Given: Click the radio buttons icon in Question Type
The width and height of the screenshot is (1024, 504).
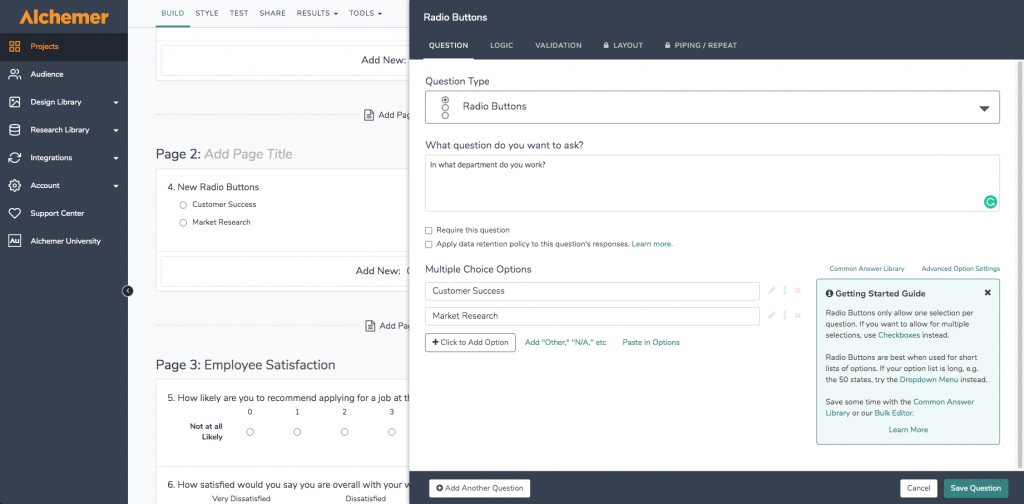Looking at the screenshot, I should click(445, 107).
